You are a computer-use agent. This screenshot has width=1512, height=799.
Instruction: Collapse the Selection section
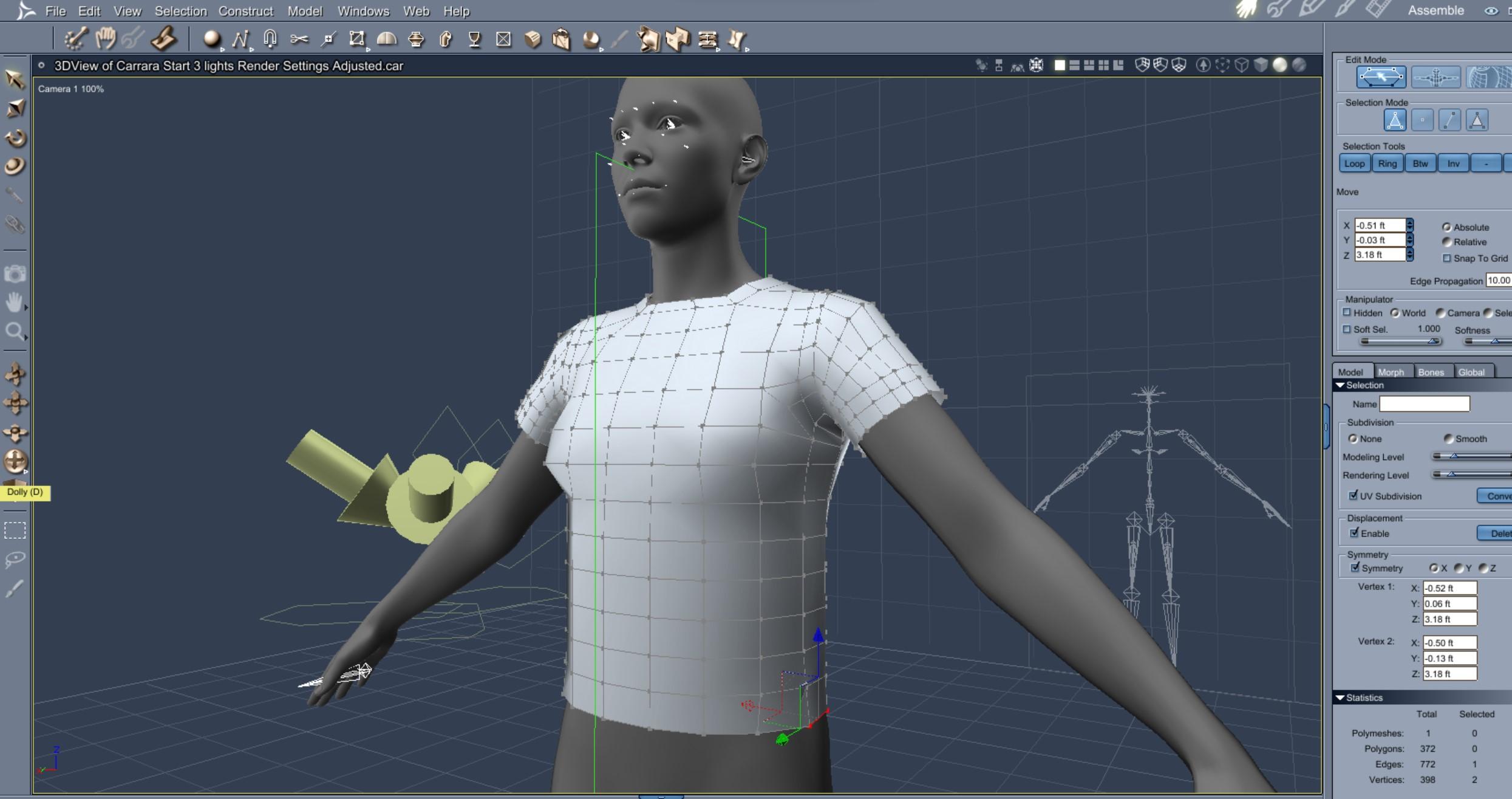[x=1340, y=385]
